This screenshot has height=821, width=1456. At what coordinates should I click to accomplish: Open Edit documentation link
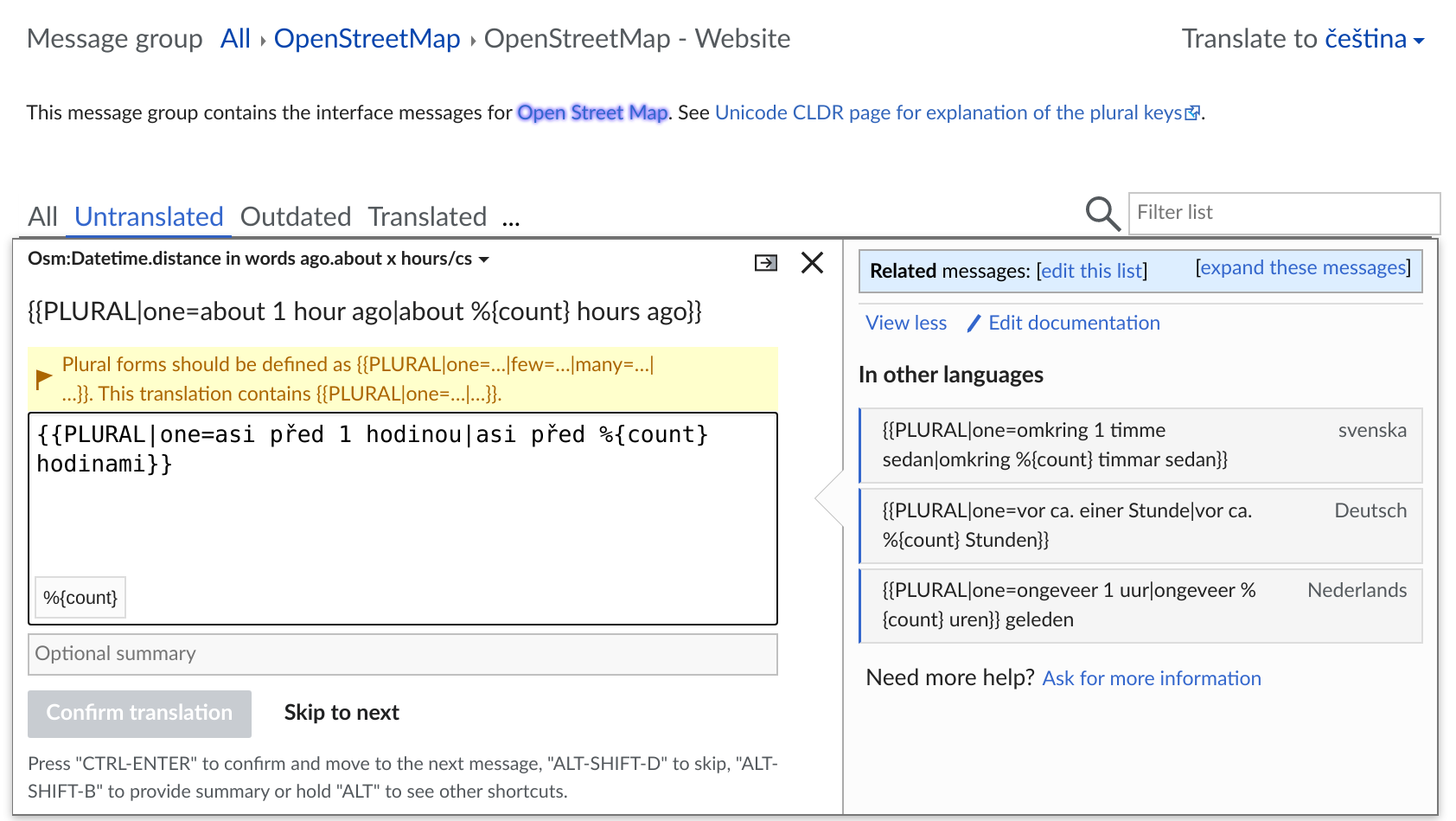(x=1074, y=323)
